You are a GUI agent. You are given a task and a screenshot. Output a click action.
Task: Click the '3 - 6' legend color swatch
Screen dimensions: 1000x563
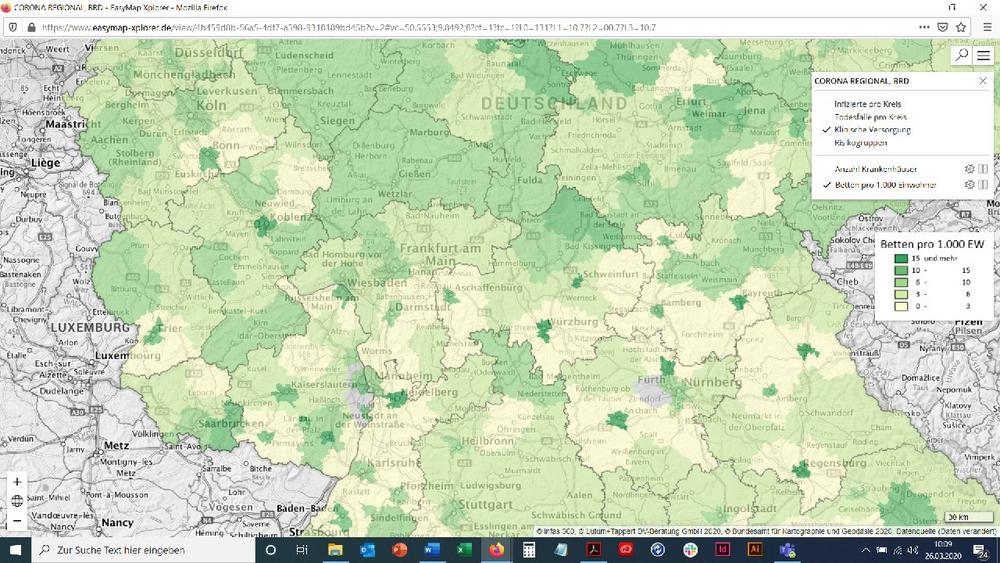901,294
